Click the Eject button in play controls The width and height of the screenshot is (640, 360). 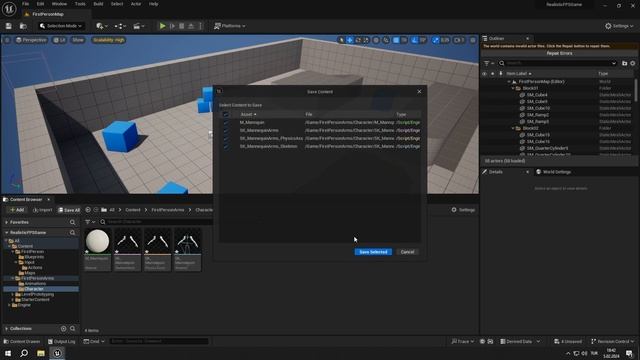pyautogui.click(x=191, y=26)
